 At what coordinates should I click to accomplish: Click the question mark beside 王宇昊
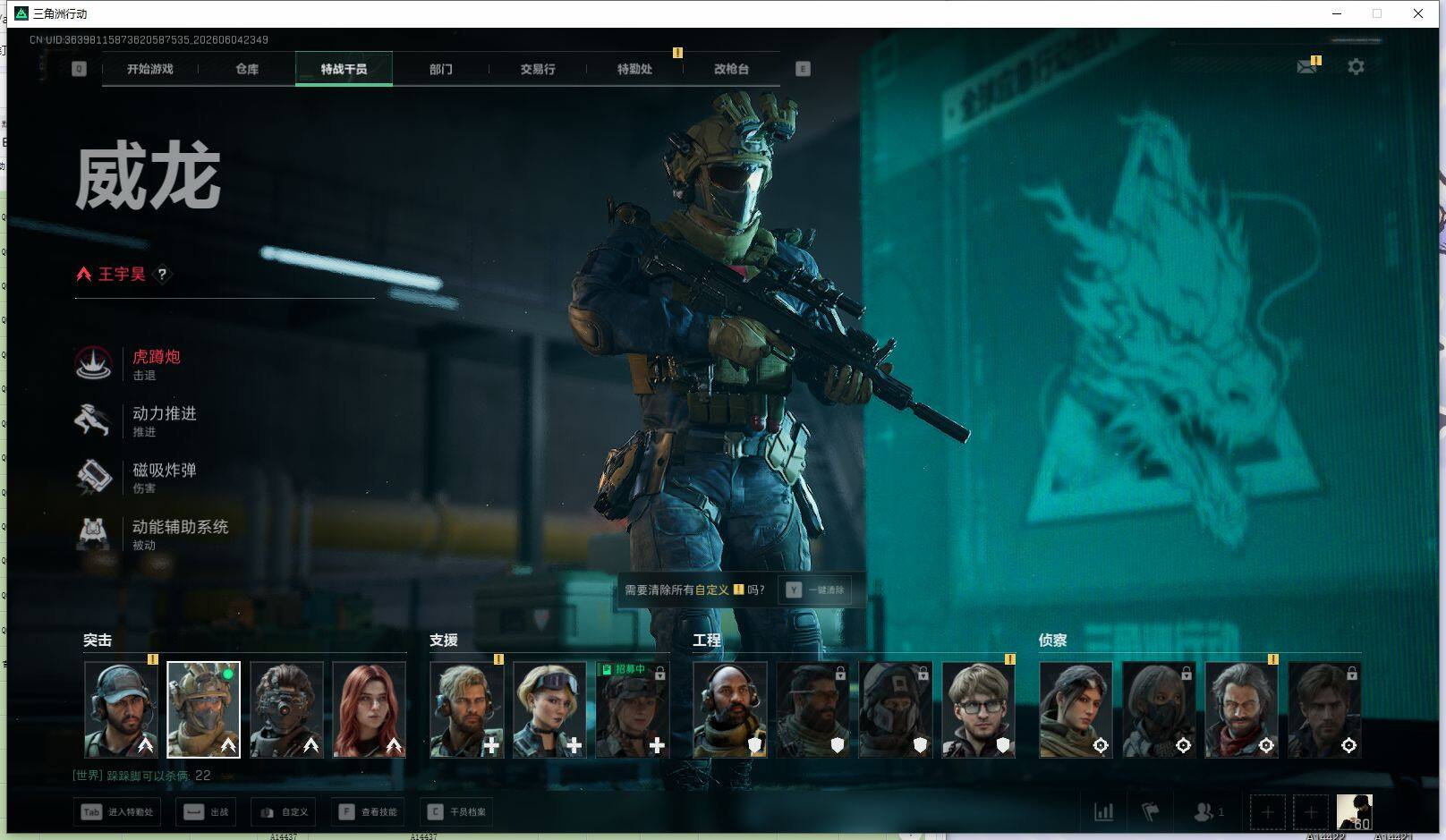pos(162,275)
